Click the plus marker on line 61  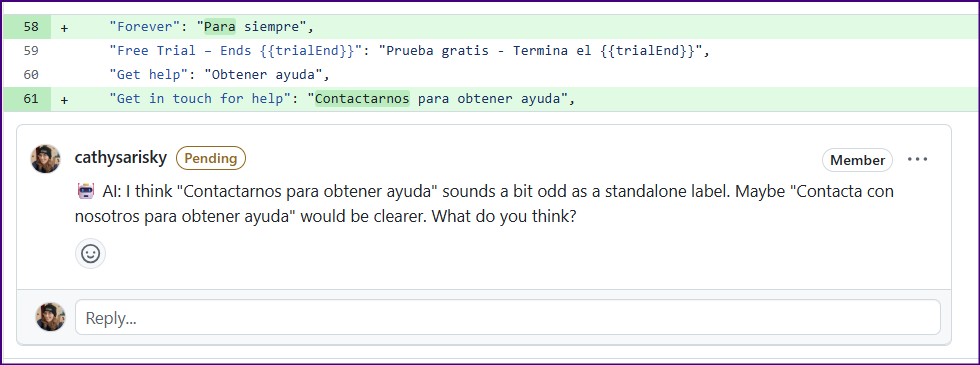(64, 99)
